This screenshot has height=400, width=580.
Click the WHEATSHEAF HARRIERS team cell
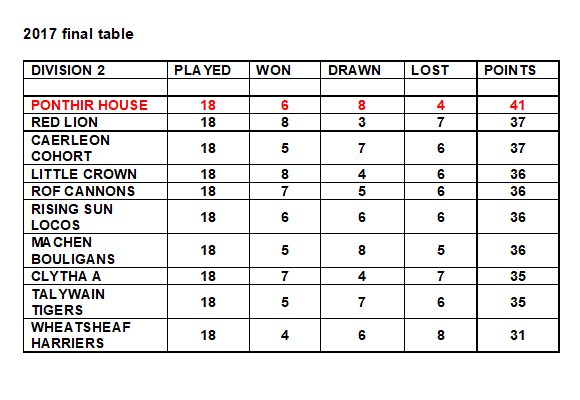pos(95,335)
